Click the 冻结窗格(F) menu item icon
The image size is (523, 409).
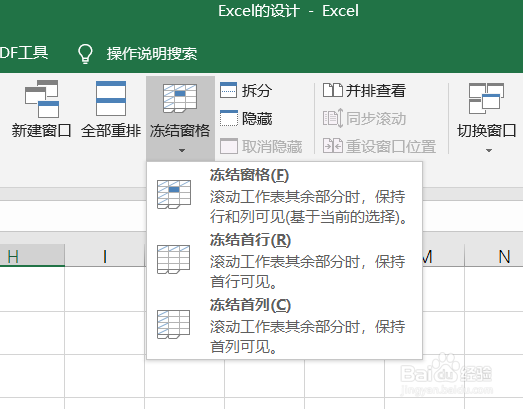pos(174,194)
